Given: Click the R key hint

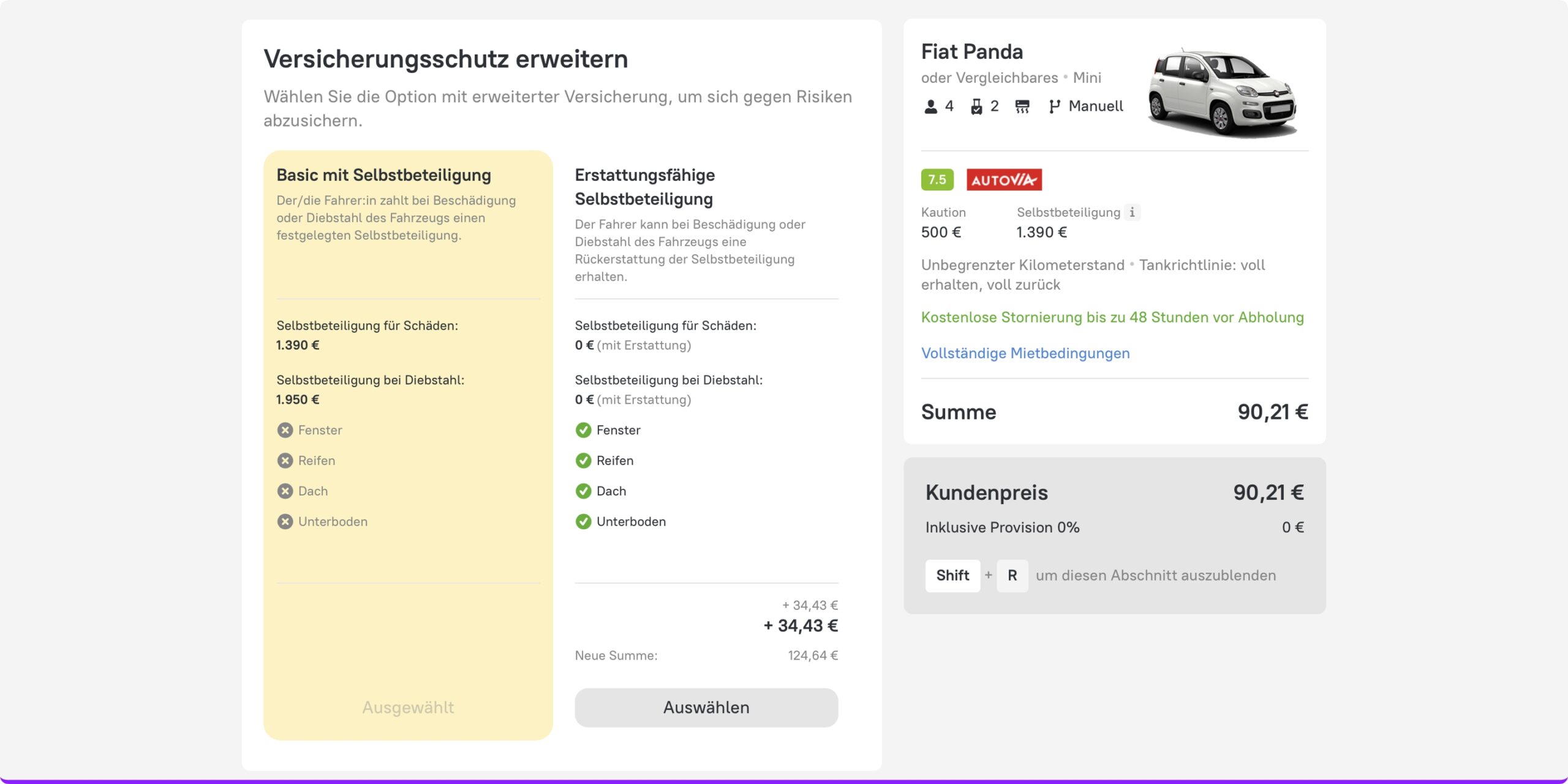Looking at the screenshot, I should coord(1012,576).
